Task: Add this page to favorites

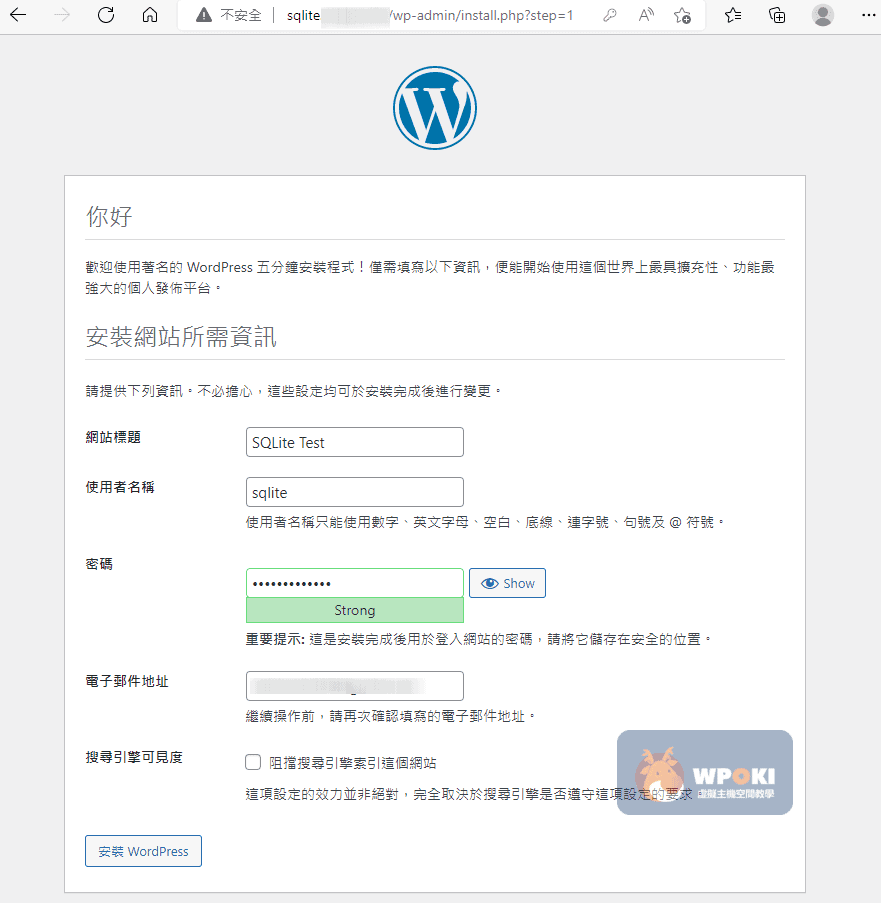Action: [682, 16]
